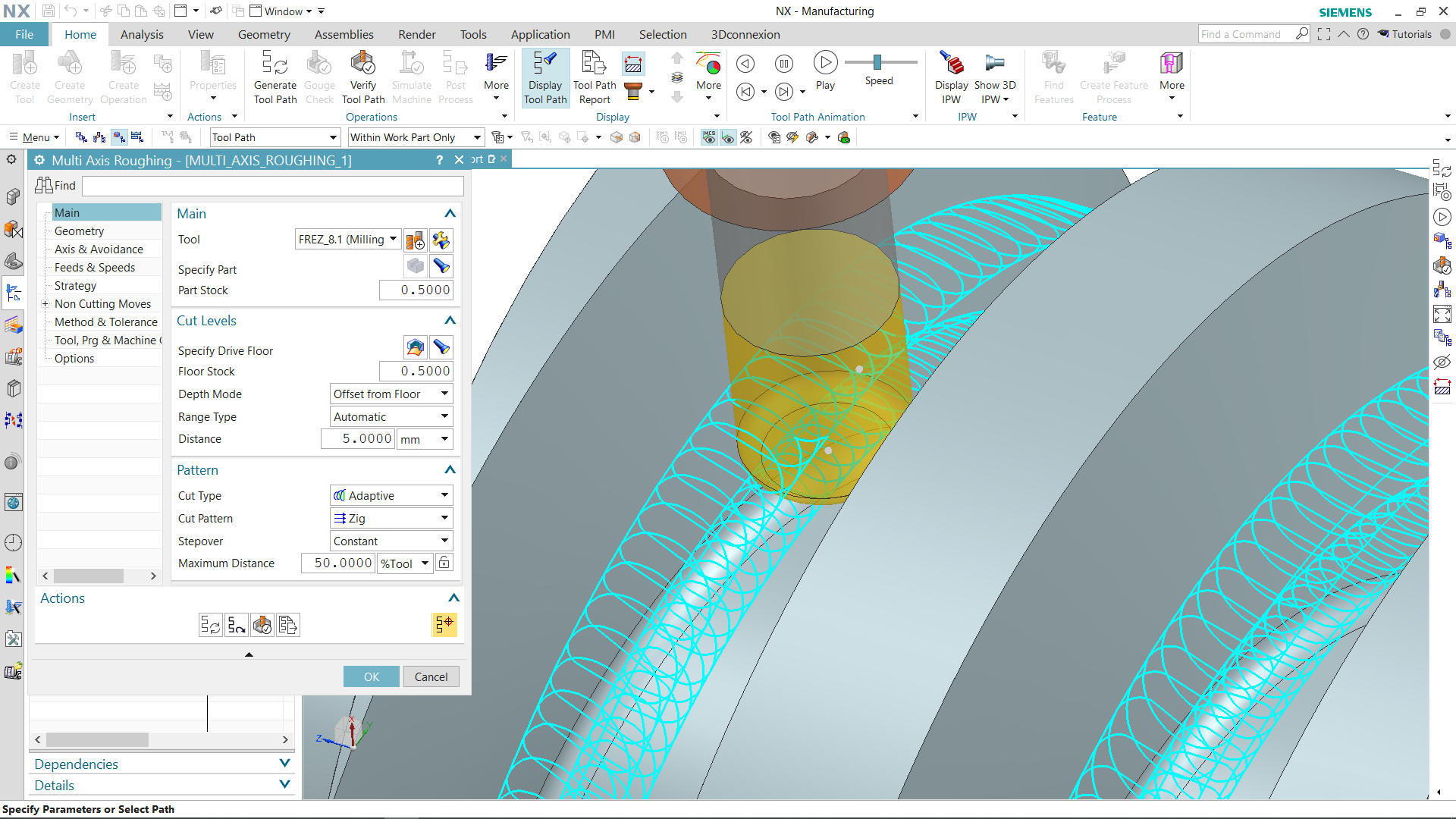Collapse the Cut Levels section
Image resolution: width=1456 pixels, height=819 pixels.
tap(450, 321)
